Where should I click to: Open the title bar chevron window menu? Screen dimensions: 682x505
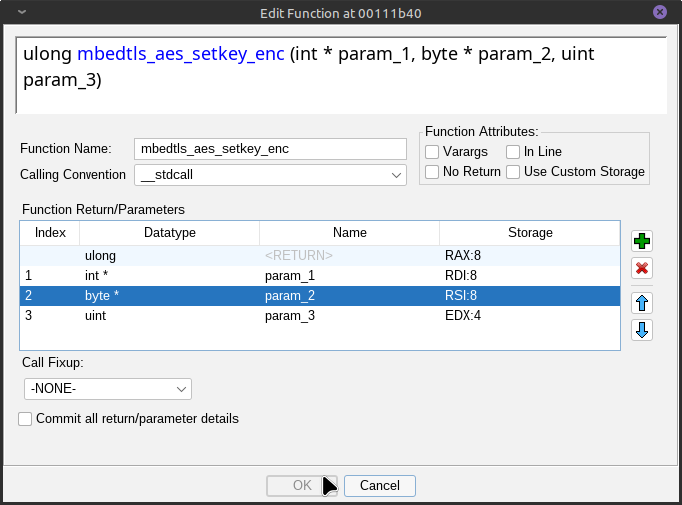[22, 12]
